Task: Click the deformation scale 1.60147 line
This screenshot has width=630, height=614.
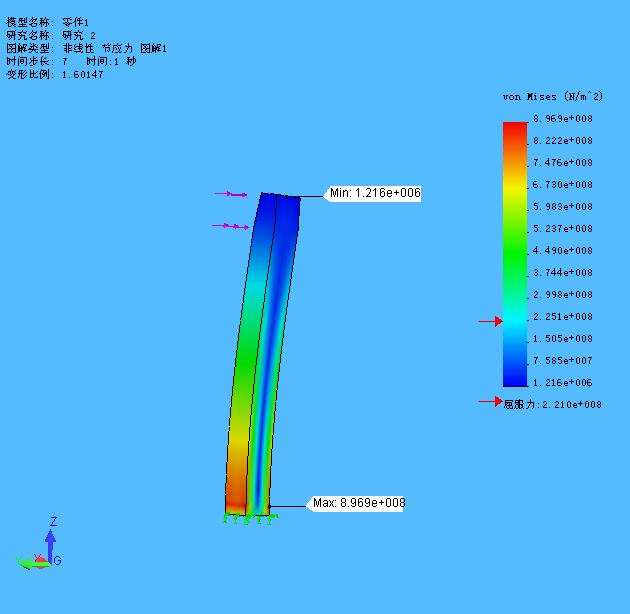Action: [x=55, y=74]
